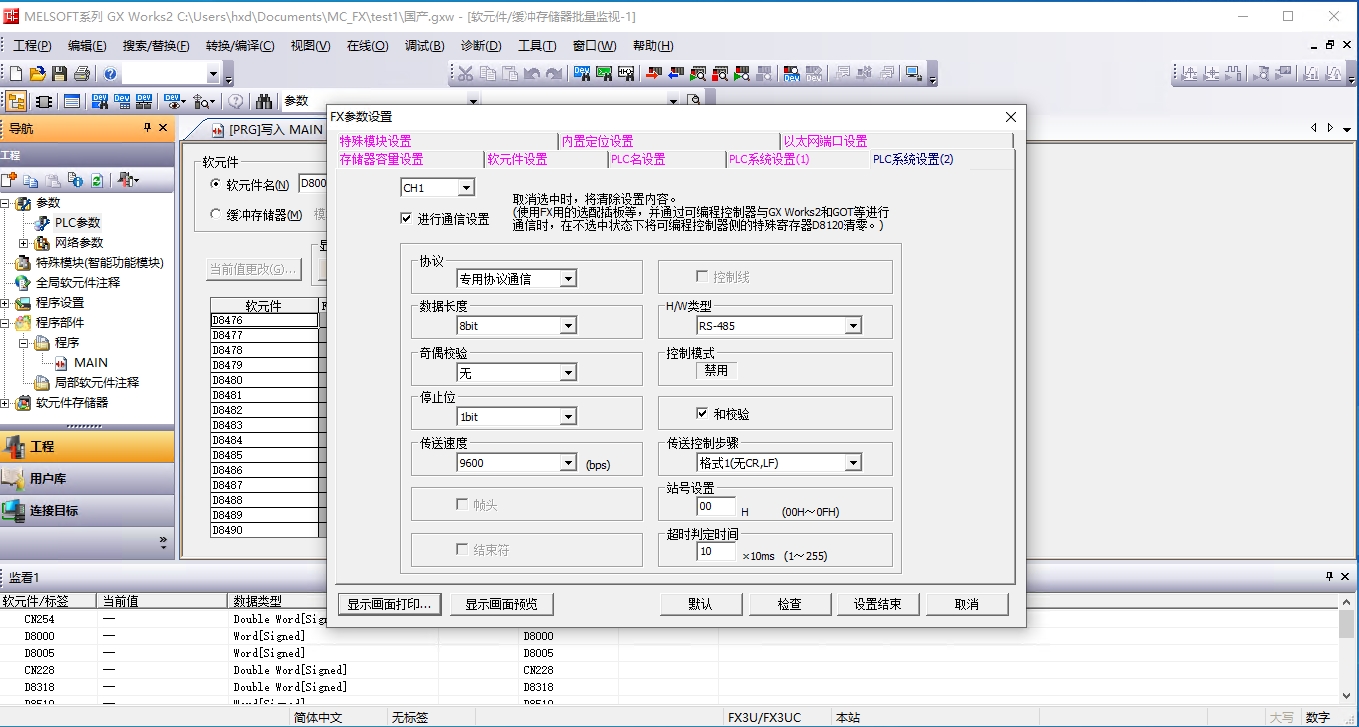The height and width of the screenshot is (727, 1359).
Task: Click the new data icon in the navigation toolbar
Action: tap(9, 180)
